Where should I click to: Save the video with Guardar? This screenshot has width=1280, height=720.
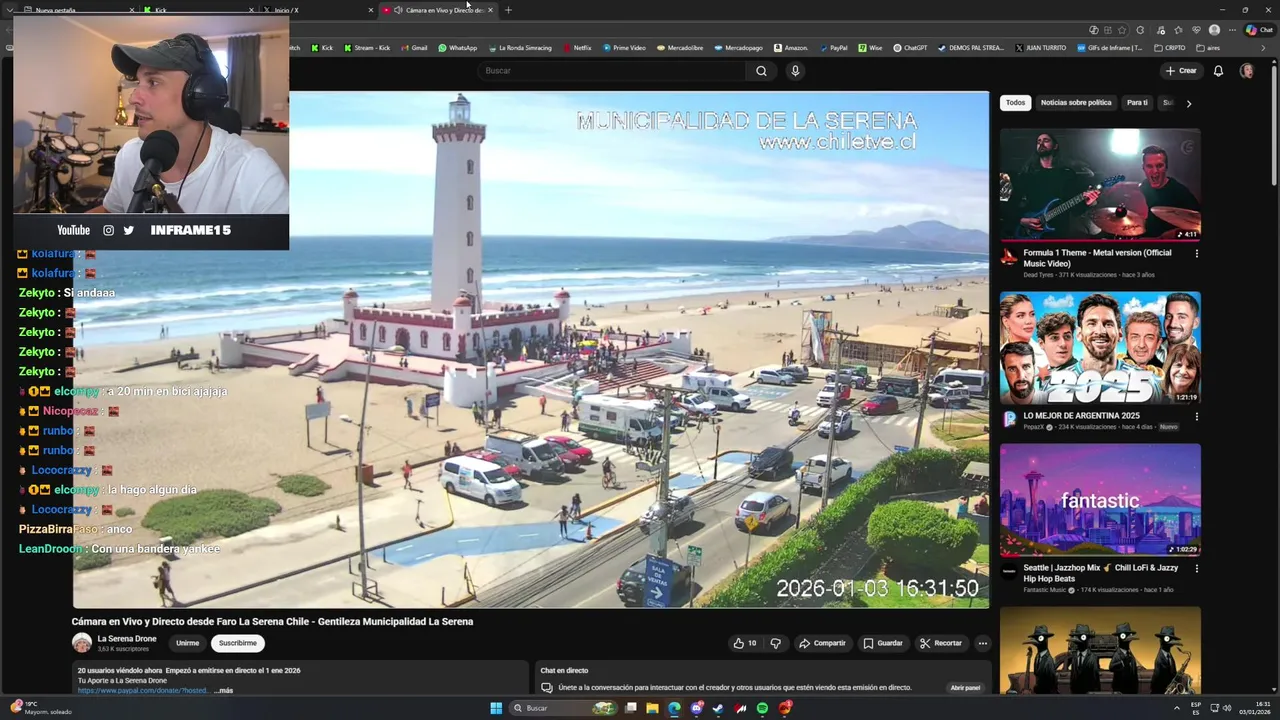(883, 643)
